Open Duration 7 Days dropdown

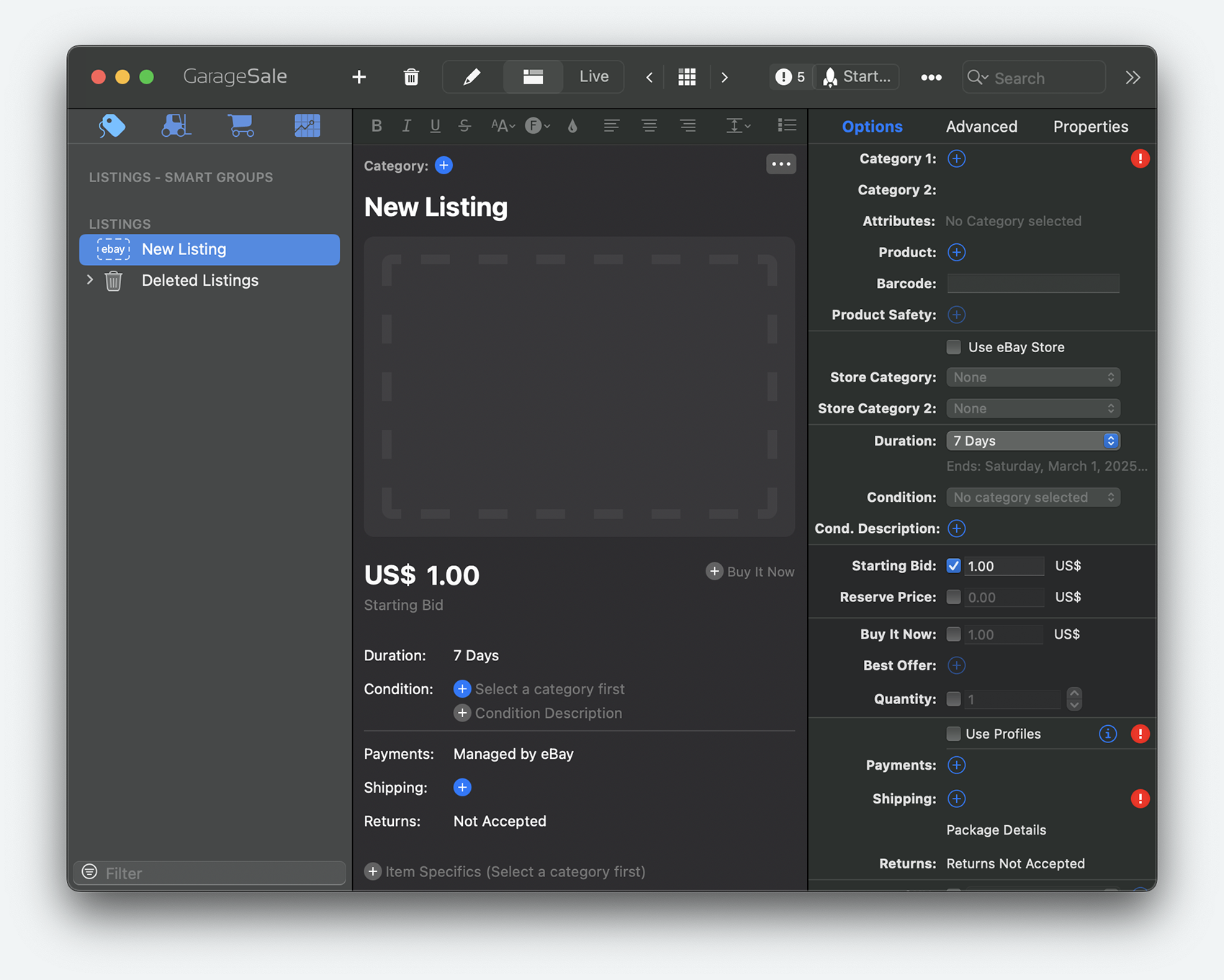[x=1033, y=441]
